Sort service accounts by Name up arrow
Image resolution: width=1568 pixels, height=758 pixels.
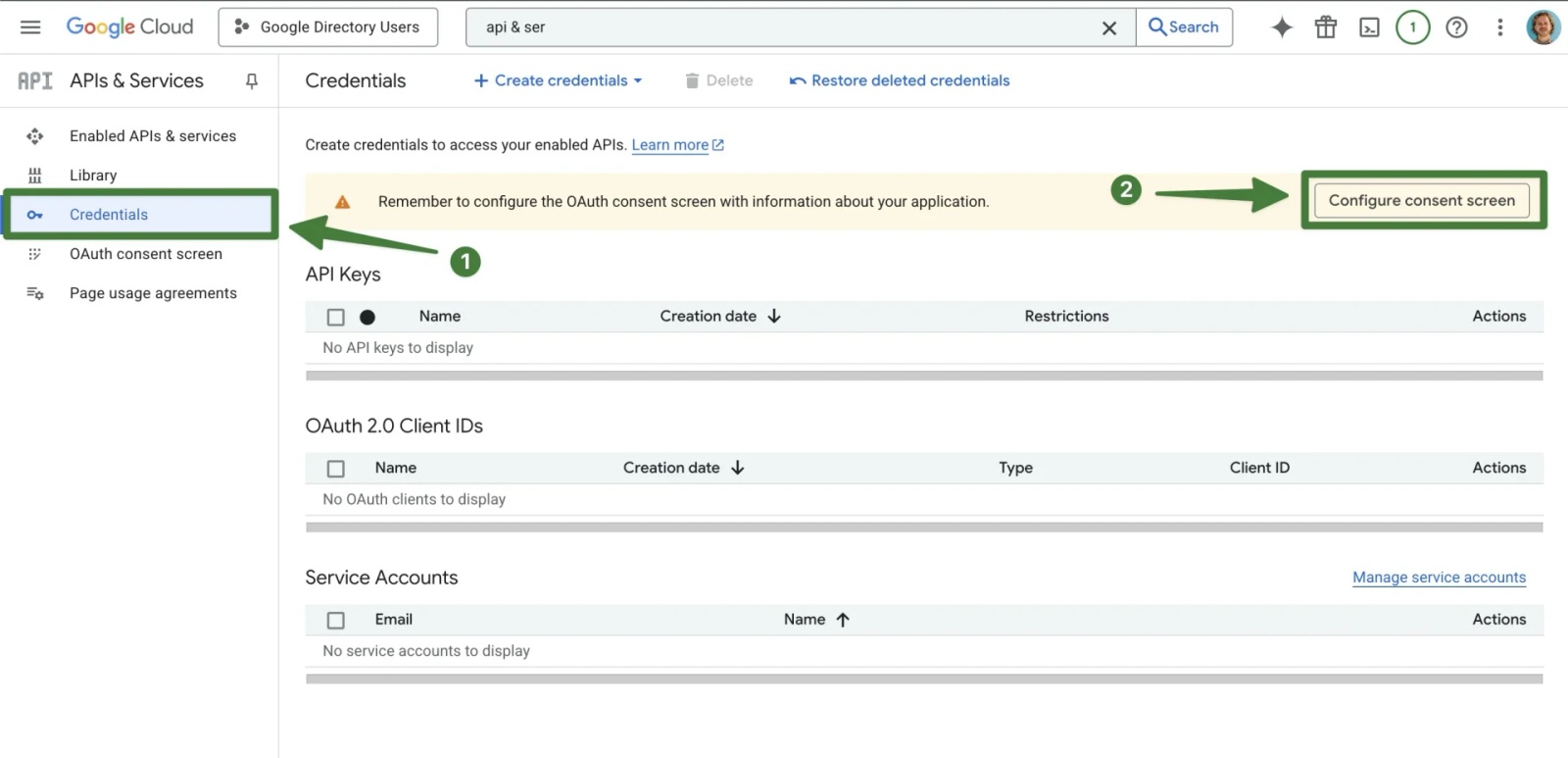pos(843,620)
